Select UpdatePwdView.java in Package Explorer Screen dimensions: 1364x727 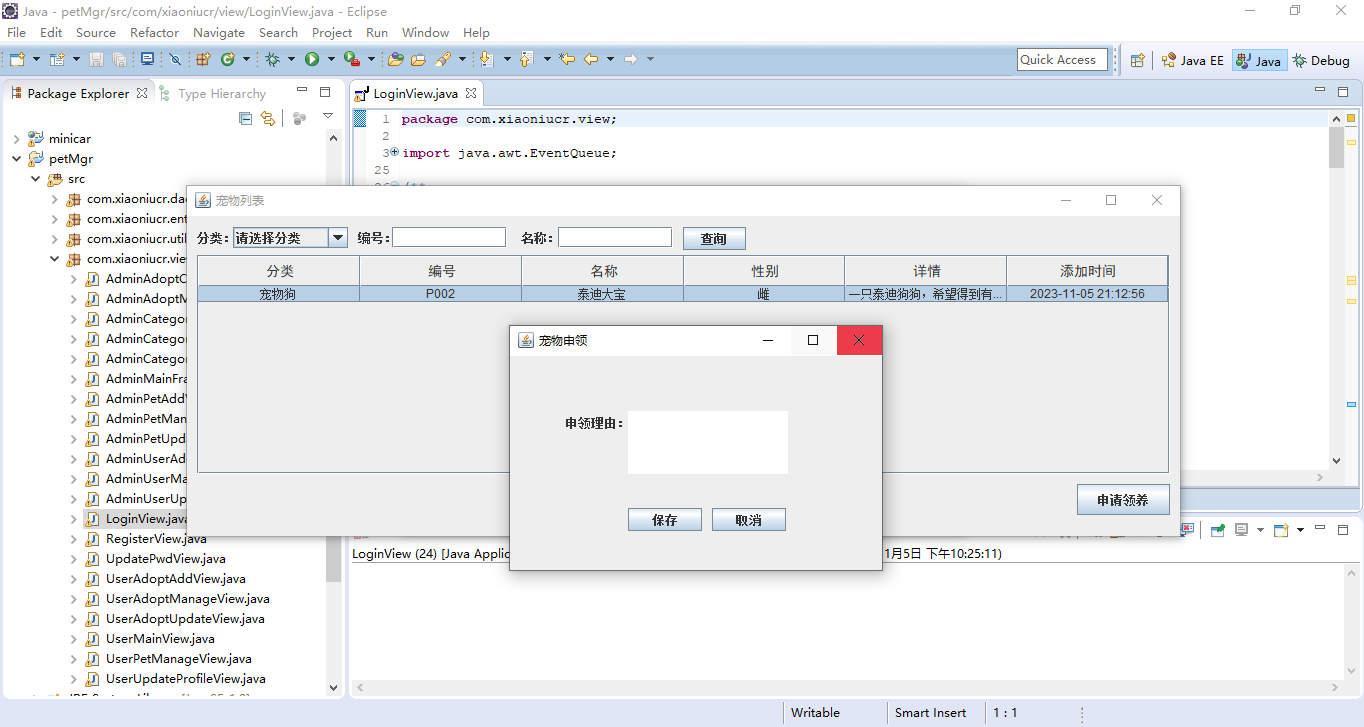pos(166,558)
